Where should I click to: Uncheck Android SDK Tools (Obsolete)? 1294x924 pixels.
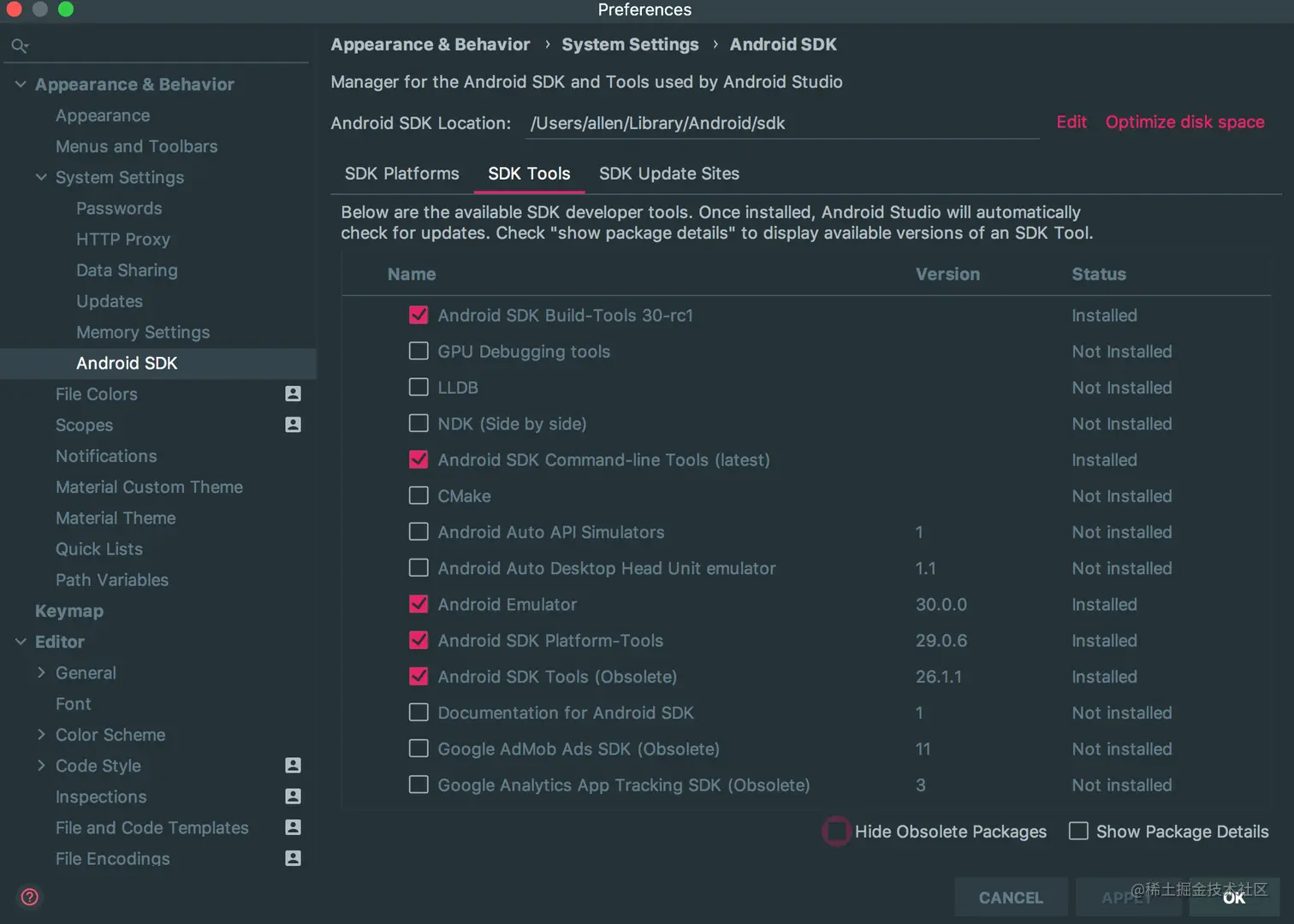click(x=418, y=676)
